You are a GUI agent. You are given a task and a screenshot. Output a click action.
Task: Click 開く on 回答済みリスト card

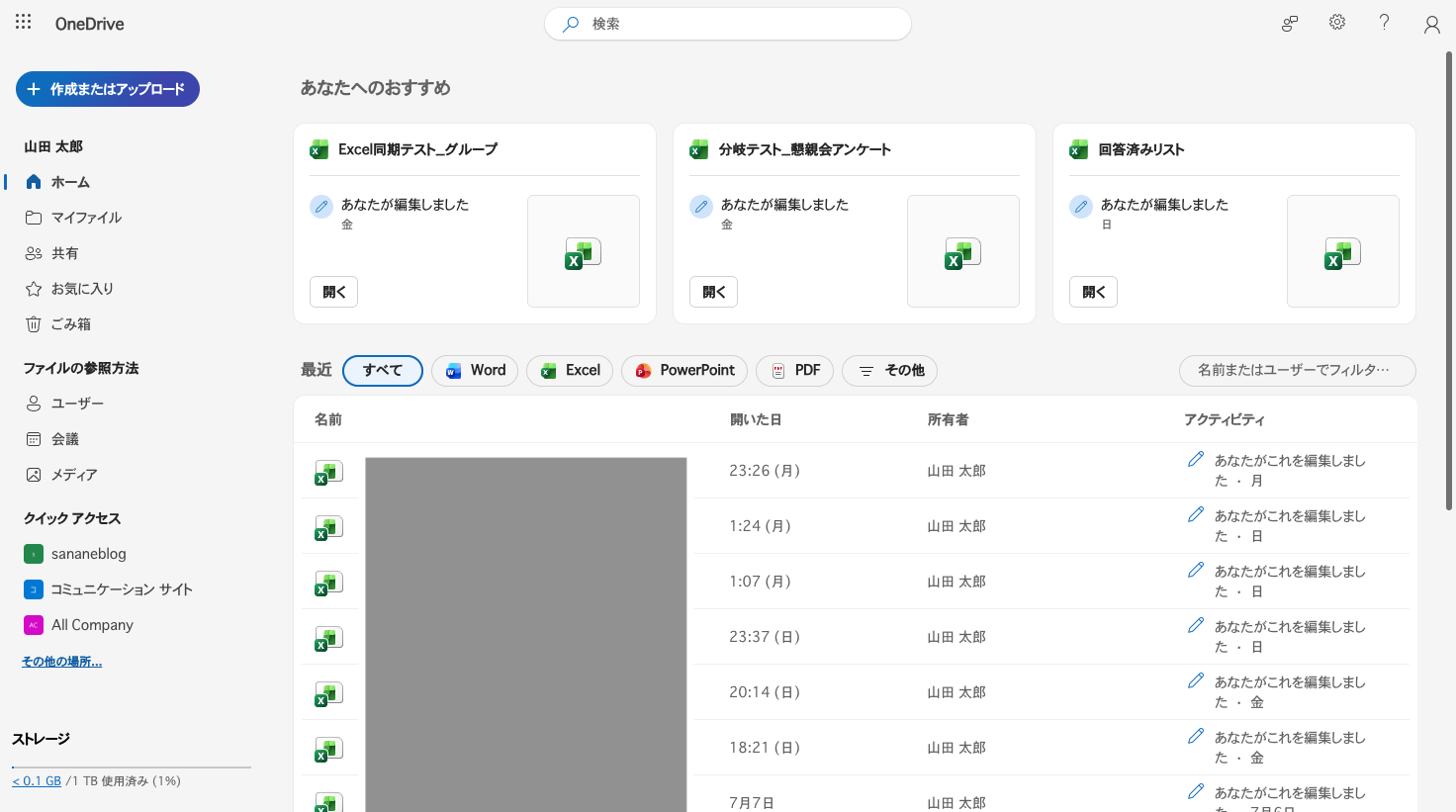(x=1094, y=292)
